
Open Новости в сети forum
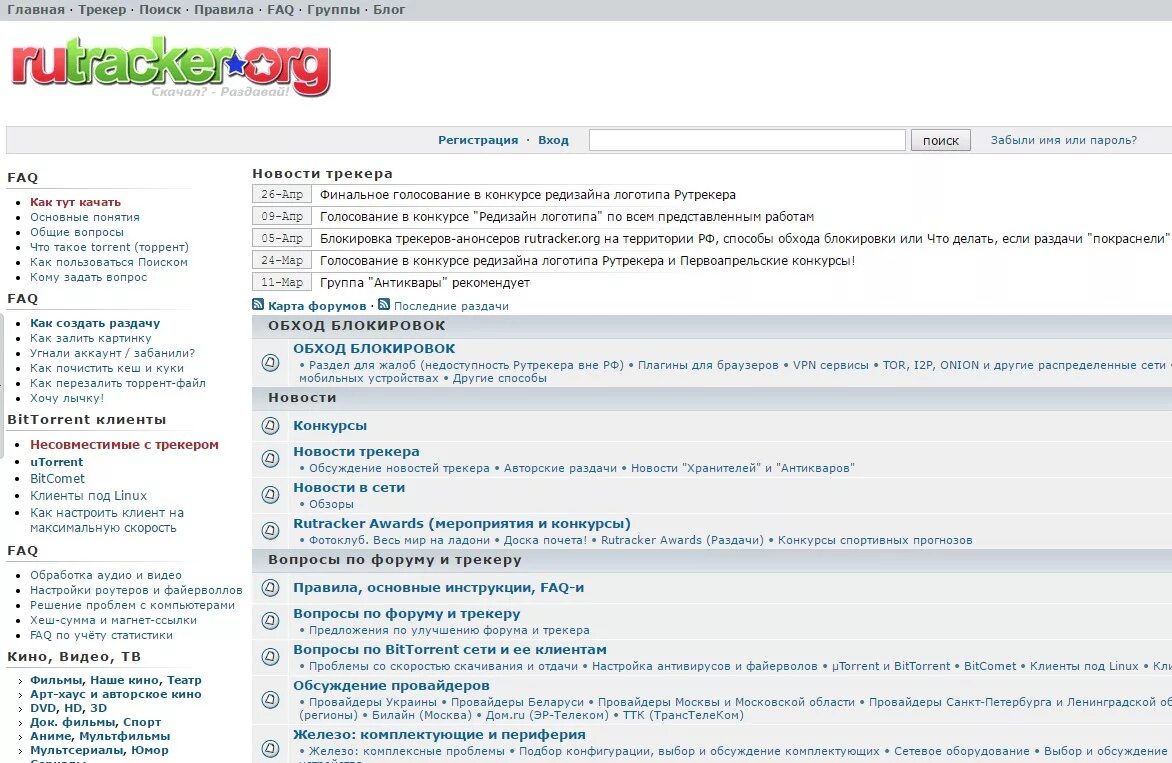coord(349,487)
